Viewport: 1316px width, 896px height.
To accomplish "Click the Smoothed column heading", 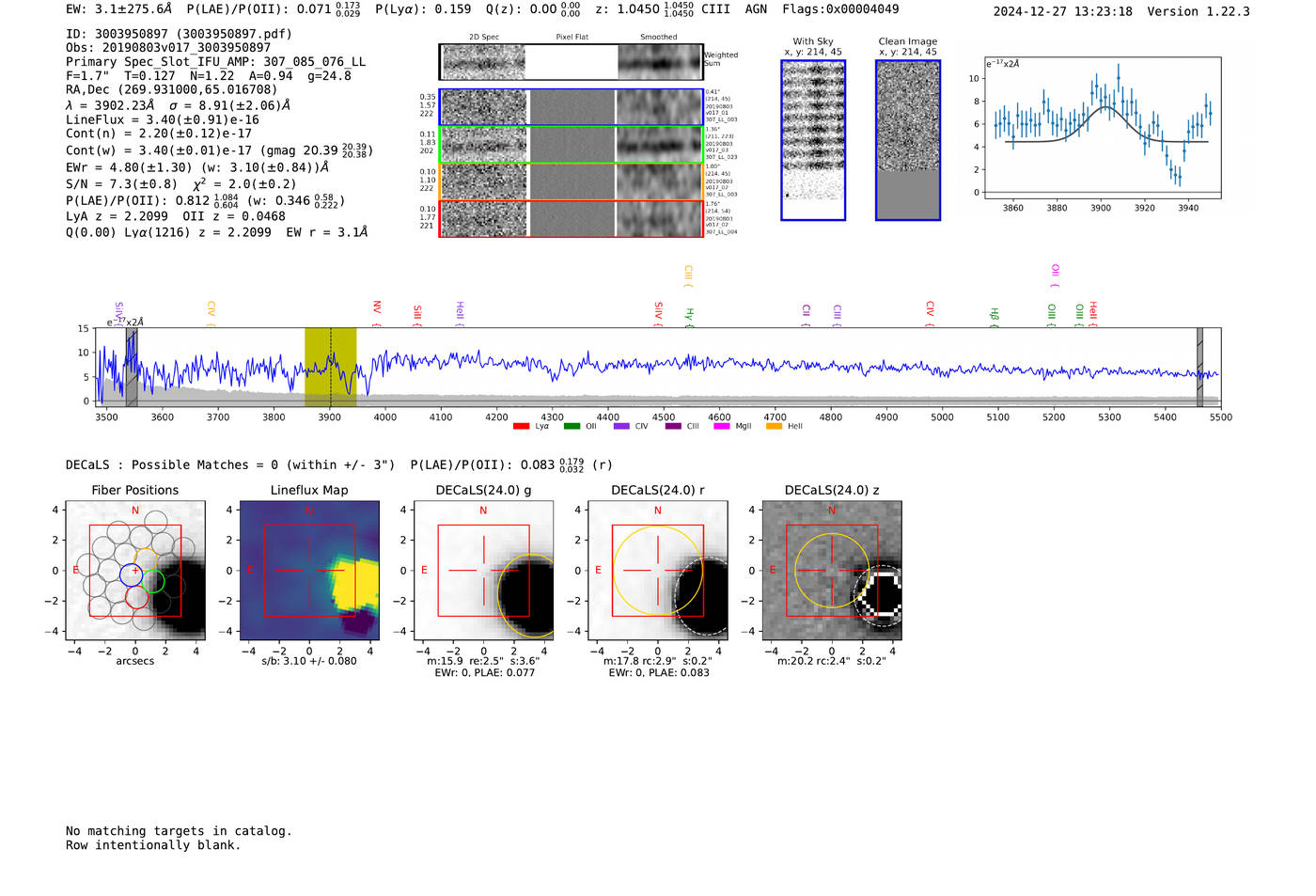I will (x=659, y=38).
